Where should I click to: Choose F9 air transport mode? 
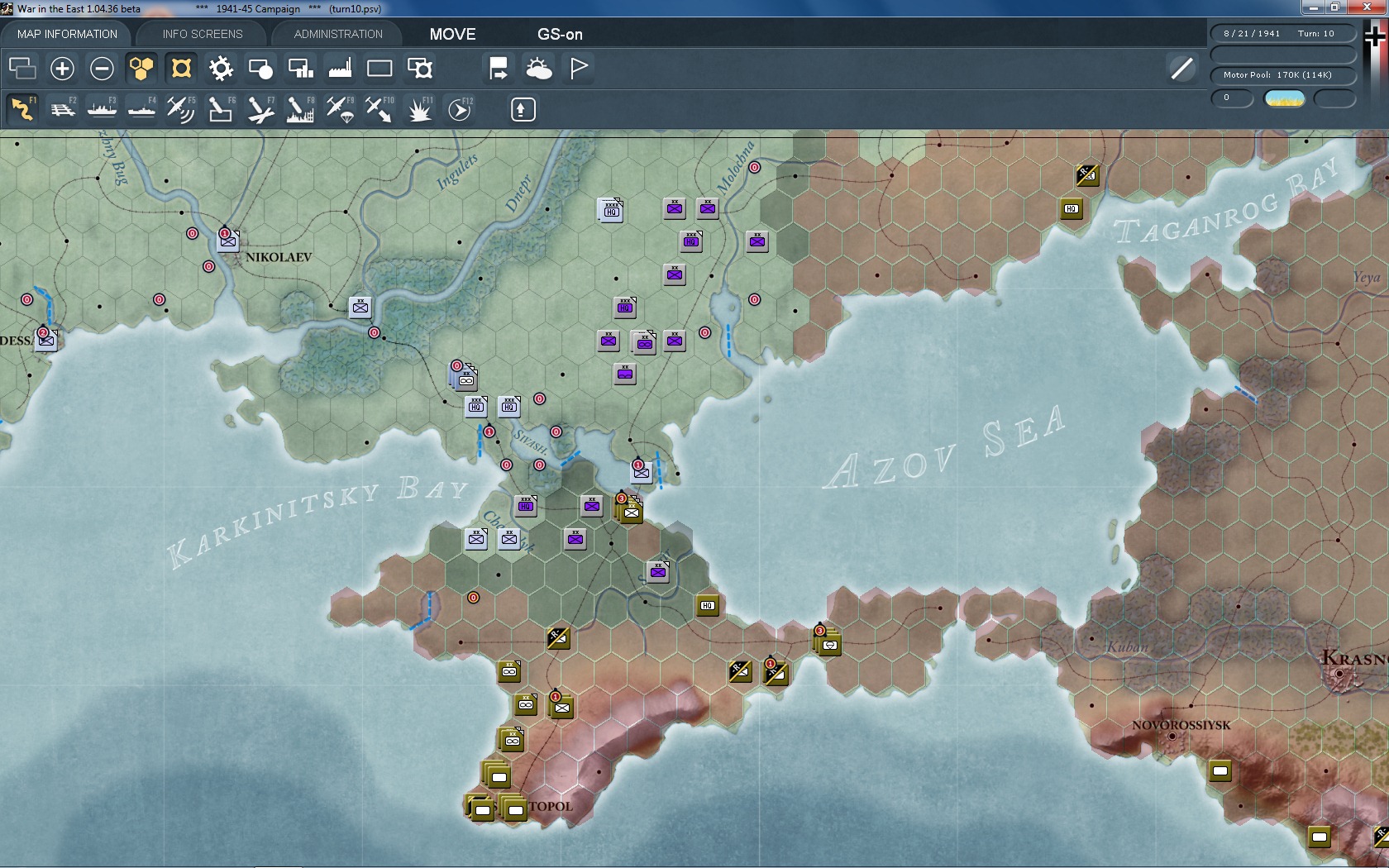[340, 109]
